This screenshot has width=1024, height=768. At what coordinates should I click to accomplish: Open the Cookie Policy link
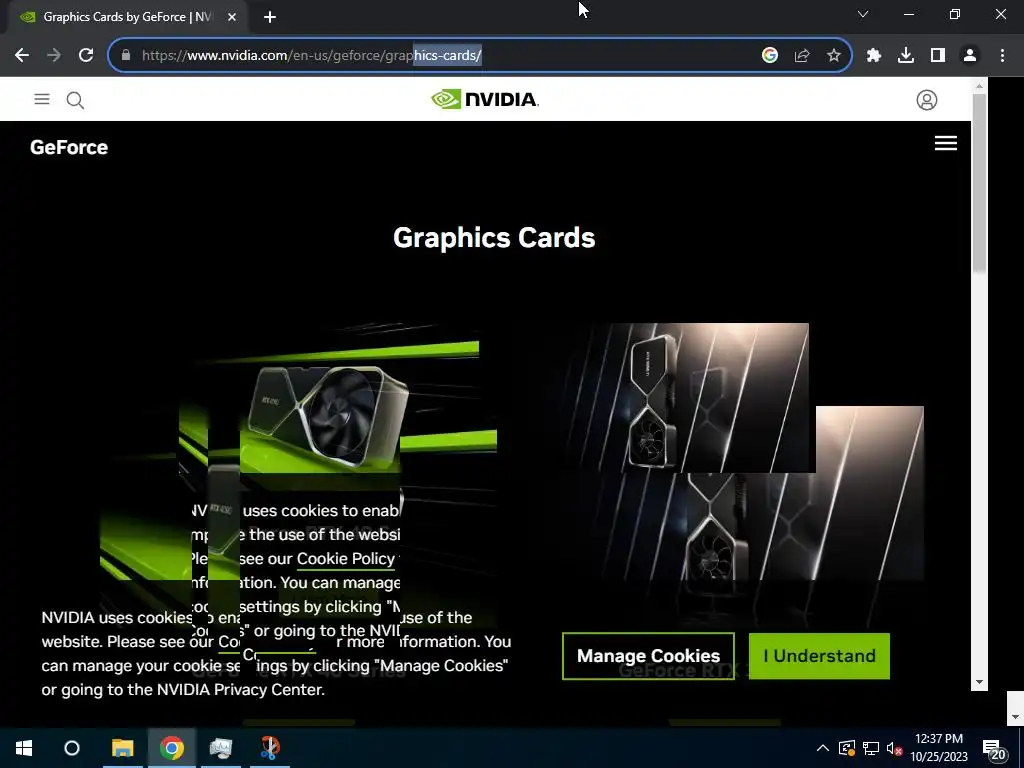coord(345,559)
